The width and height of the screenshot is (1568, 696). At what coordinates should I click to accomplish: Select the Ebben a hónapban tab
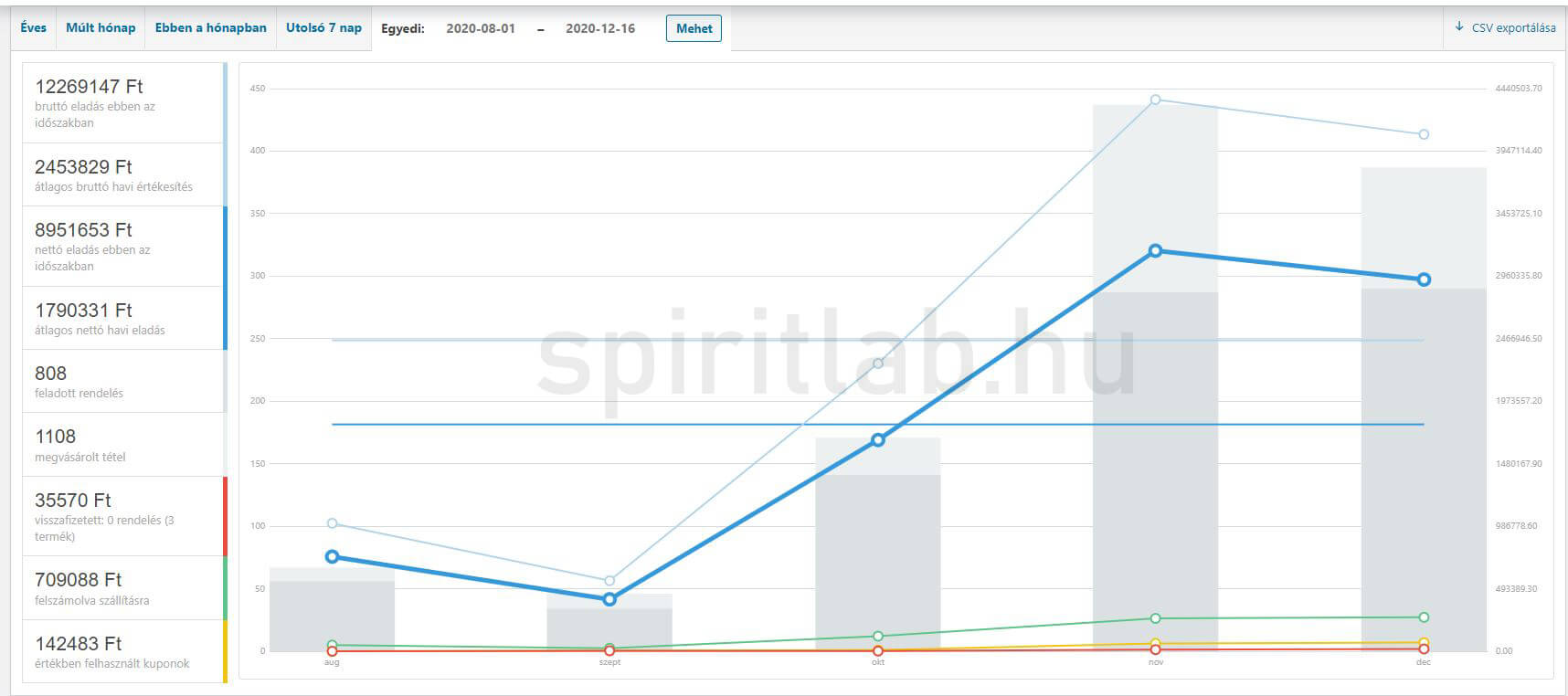[211, 28]
